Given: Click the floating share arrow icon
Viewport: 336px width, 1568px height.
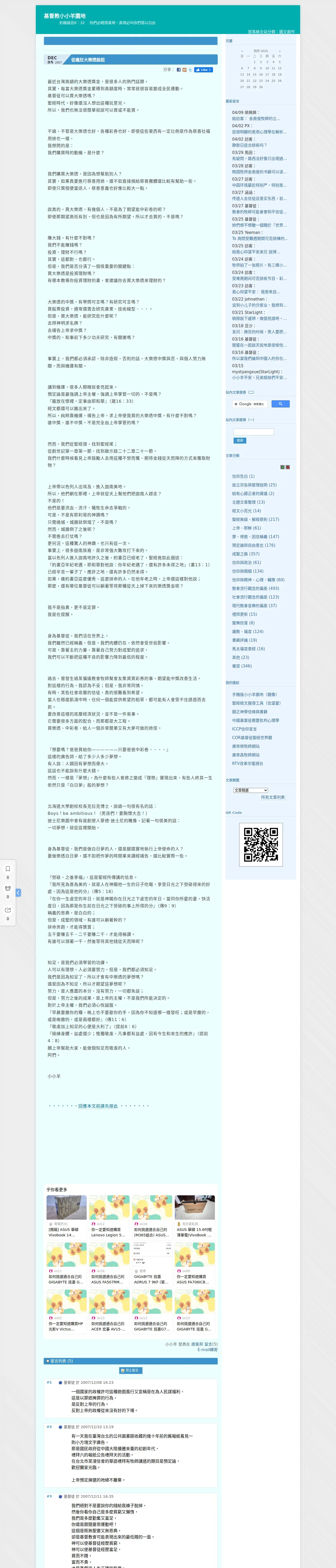Looking at the screenshot, I should click(8, 910).
